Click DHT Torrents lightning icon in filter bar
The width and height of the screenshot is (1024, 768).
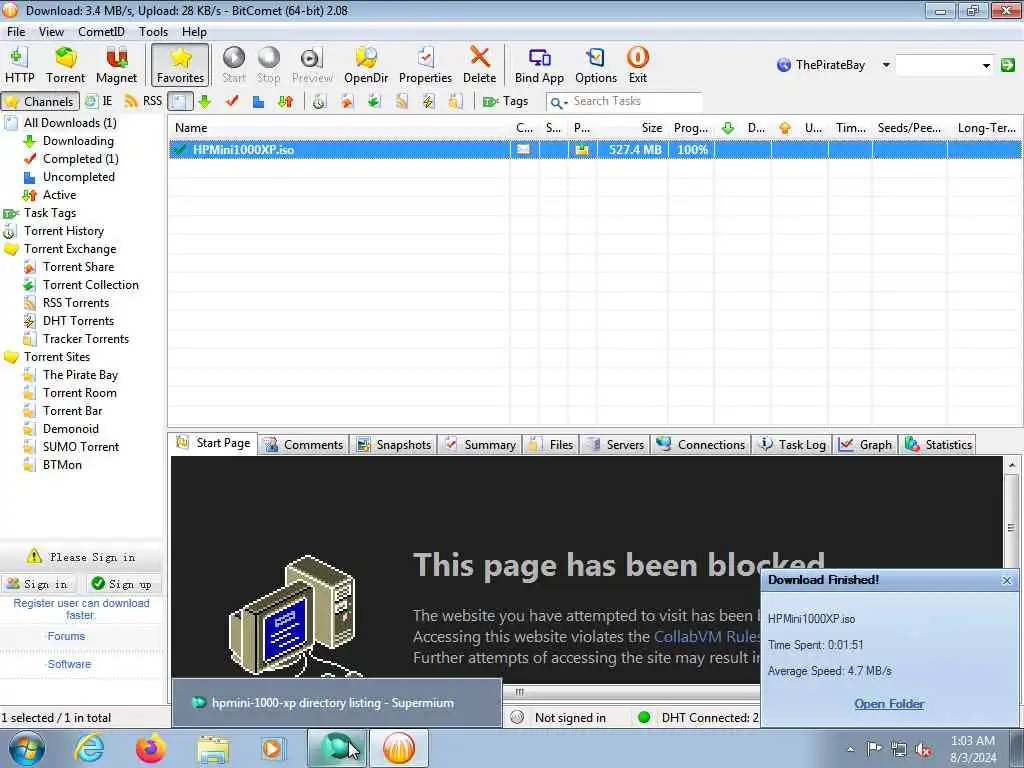click(x=428, y=101)
